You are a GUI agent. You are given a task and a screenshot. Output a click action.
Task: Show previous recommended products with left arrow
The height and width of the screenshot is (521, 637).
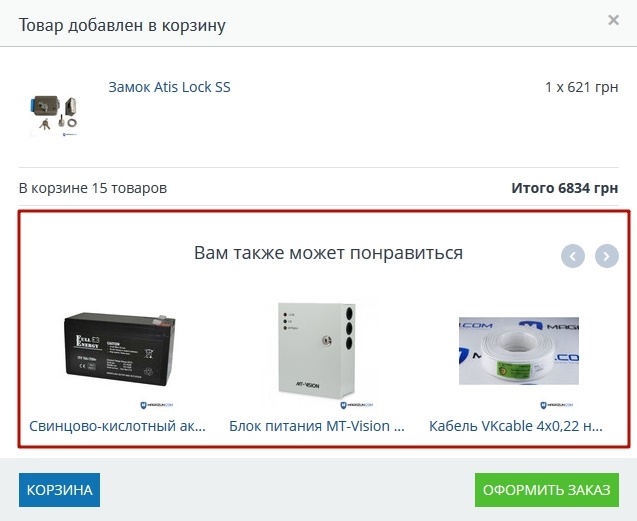[573, 256]
